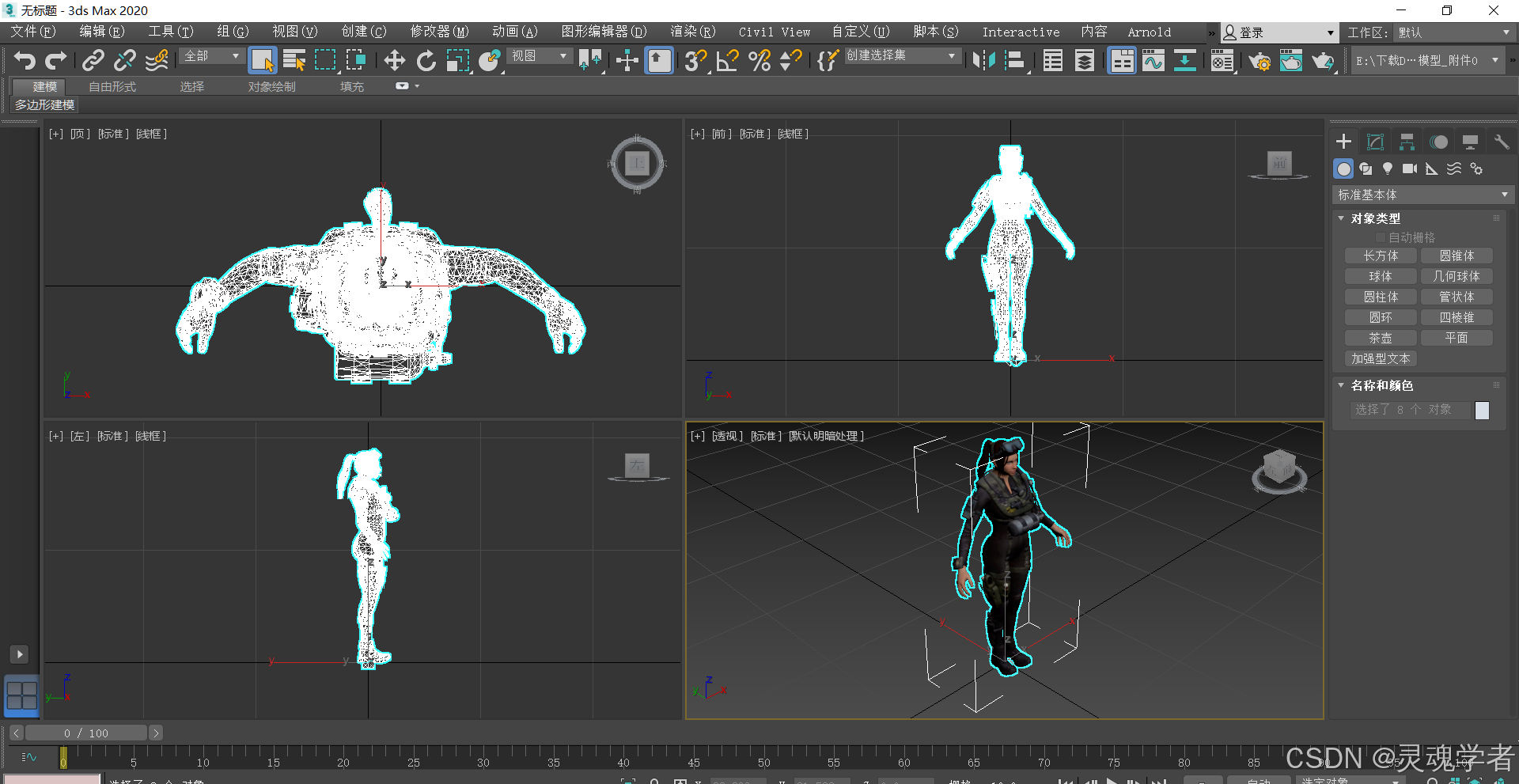This screenshot has height=784, width=1519.
Task: Open the Motion panel tab
Action: pos(1438,142)
